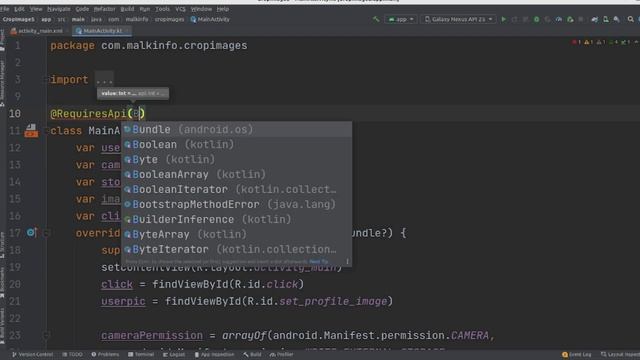Click cameraPermission on line 23
The image size is (640, 360).
pyautogui.click(x=152, y=336)
